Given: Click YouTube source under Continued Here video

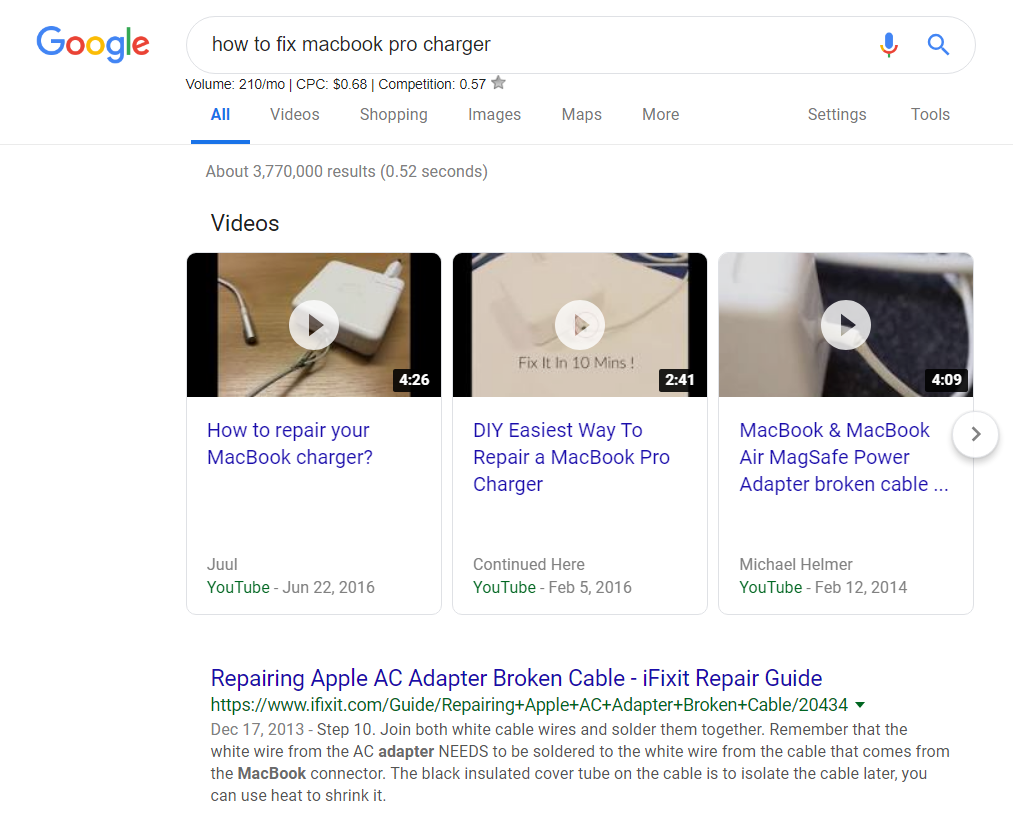Looking at the screenshot, I should coord(504,587).
